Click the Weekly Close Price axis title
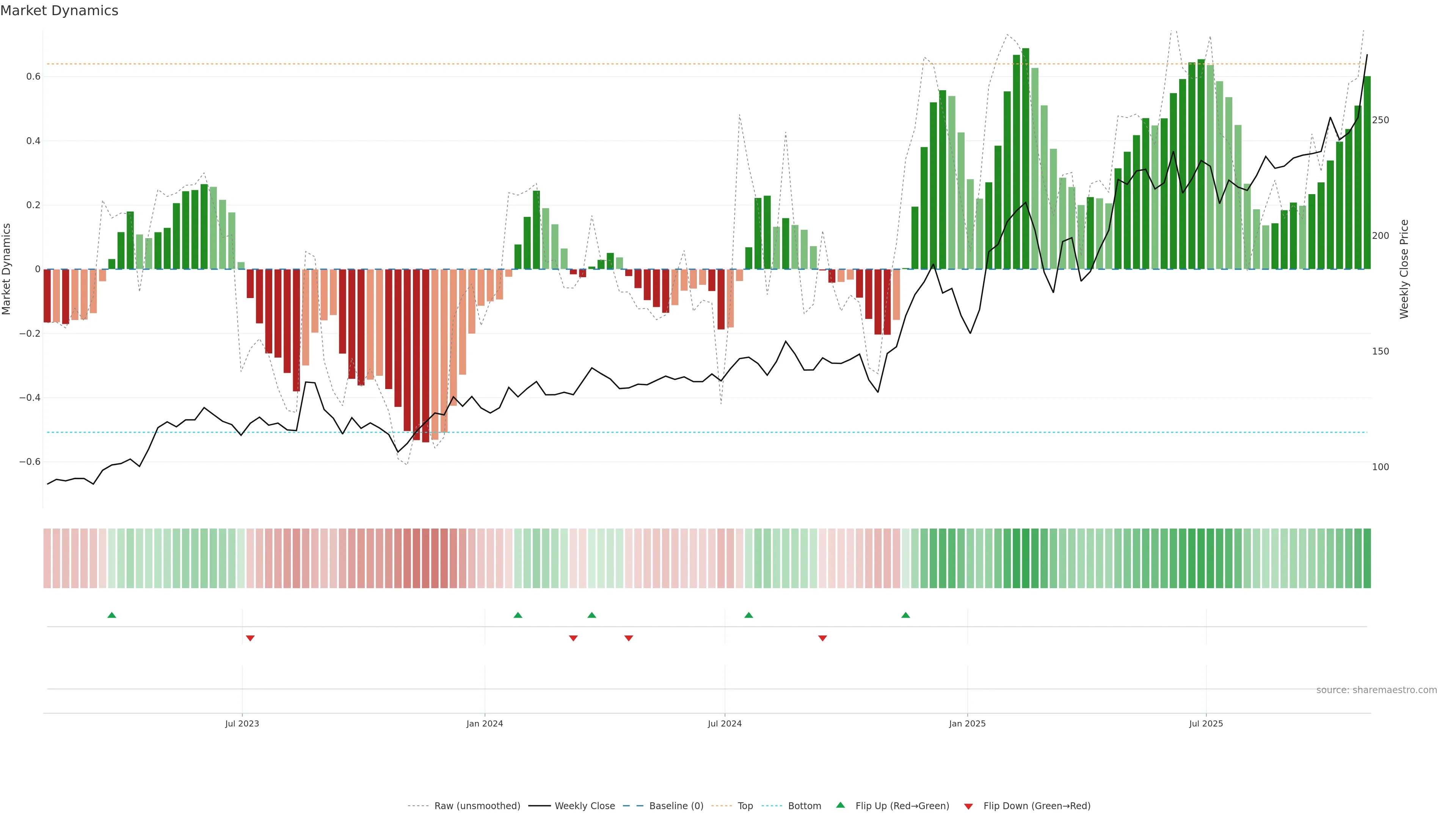The width and height of the screenshot is (1456, 819). pos(1404,269)
